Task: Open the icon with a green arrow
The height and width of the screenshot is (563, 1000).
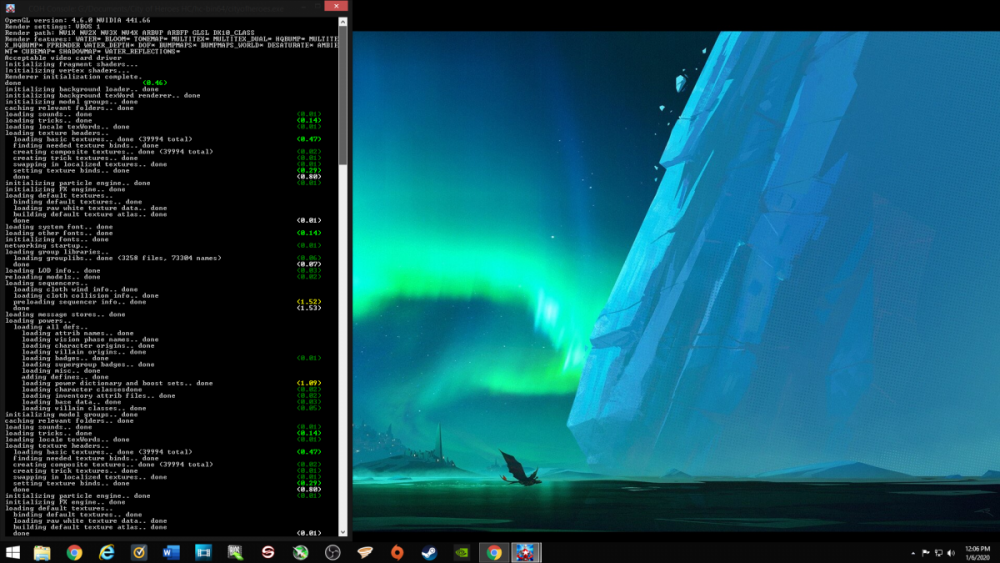Action: [235, 552]
